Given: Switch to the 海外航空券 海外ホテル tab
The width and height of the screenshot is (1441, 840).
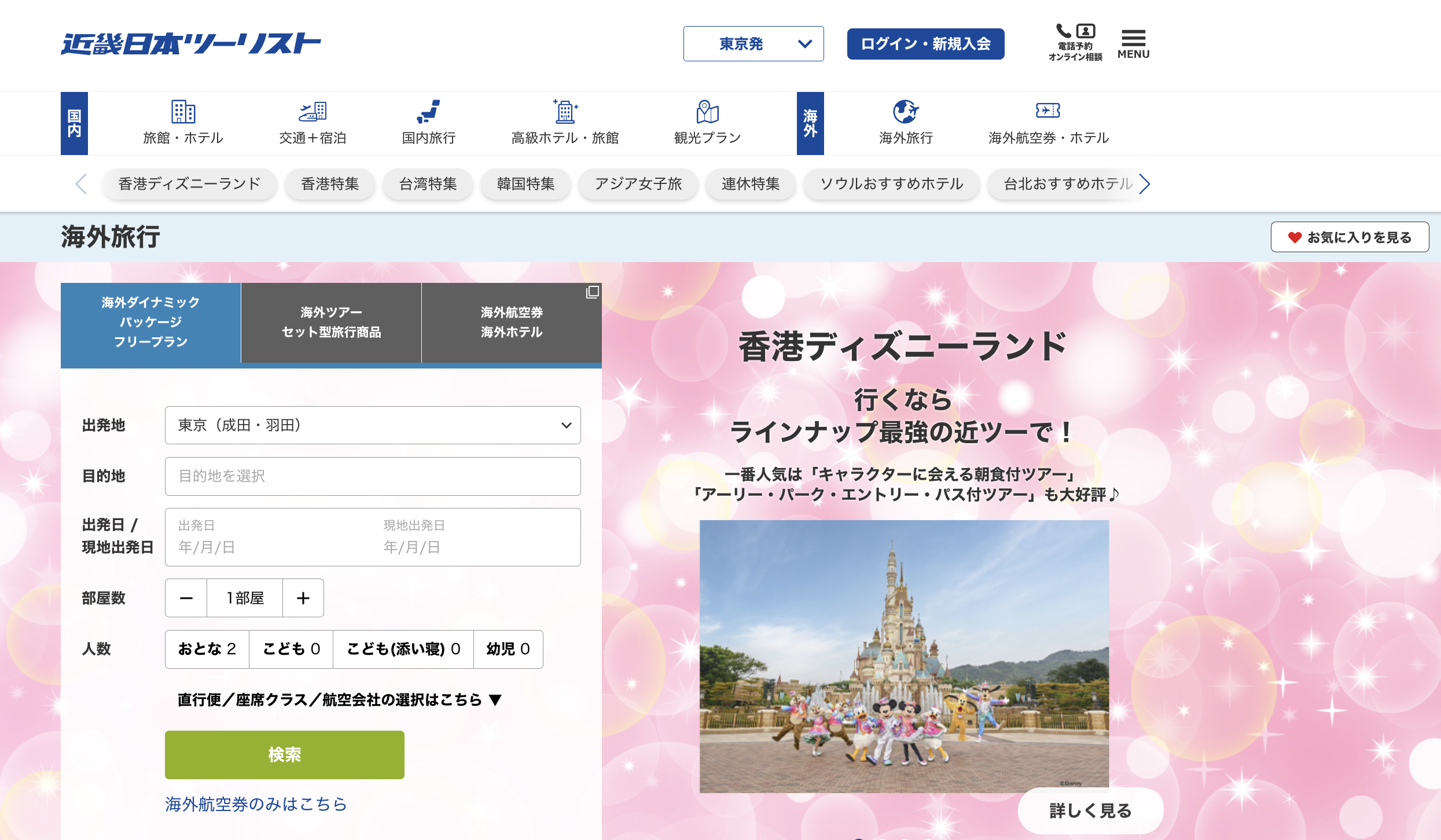Looking at the screenshot, I should pos(512,322).
